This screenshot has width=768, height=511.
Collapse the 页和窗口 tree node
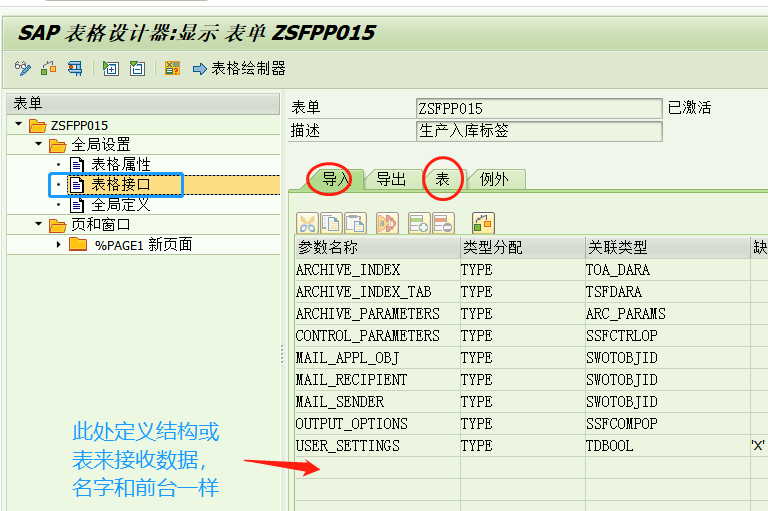coord(39,224)
